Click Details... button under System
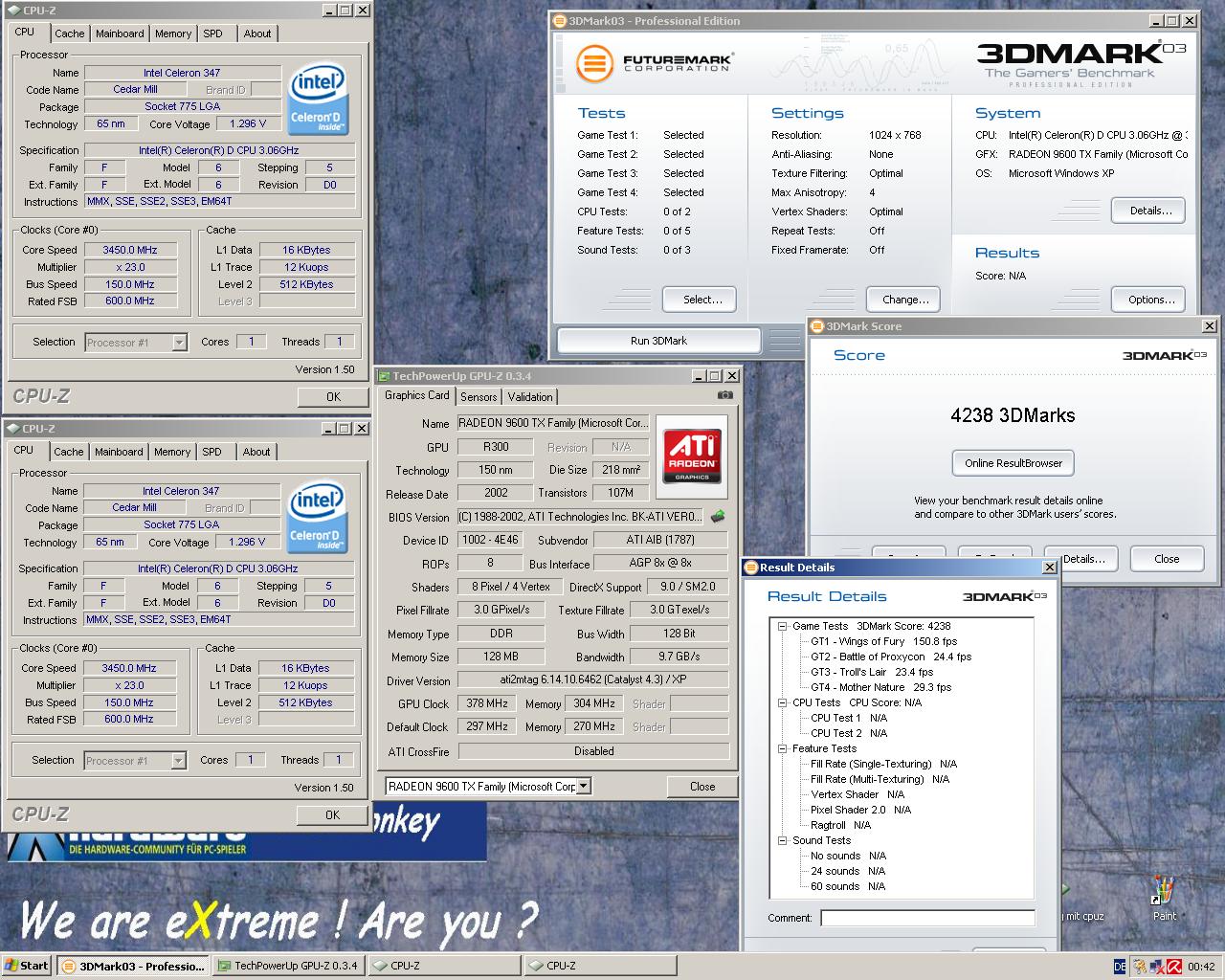Viewport: 1225px width, 980px height. coord(1150,211)
